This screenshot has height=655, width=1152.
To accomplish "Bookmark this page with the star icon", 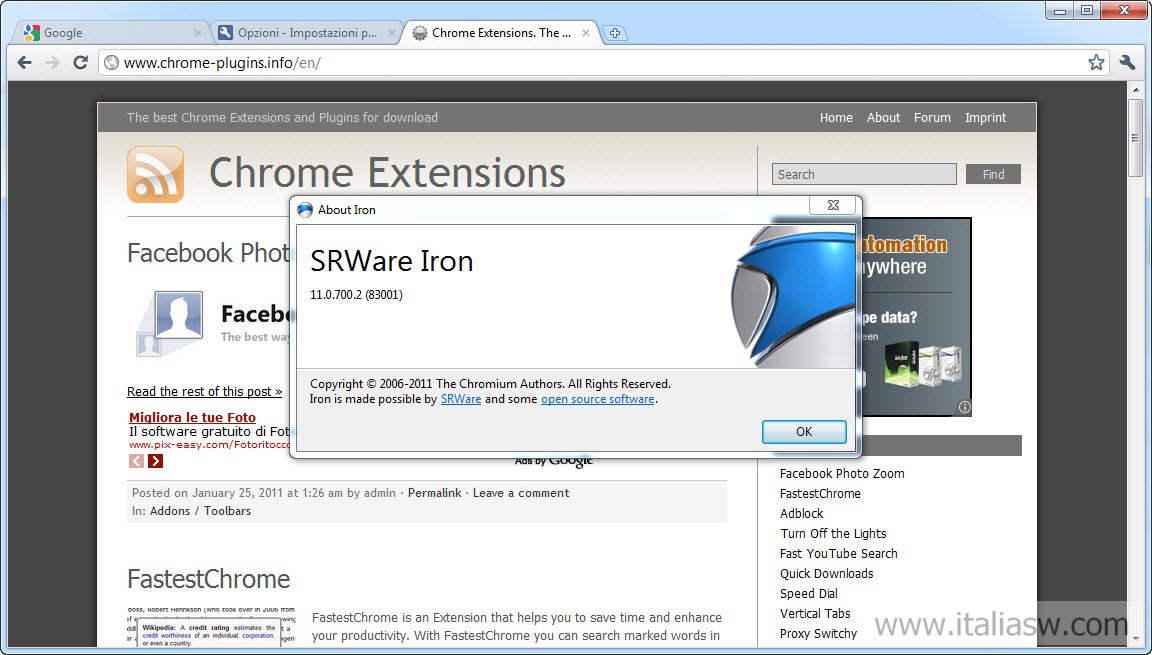I will click(1096, 62).
